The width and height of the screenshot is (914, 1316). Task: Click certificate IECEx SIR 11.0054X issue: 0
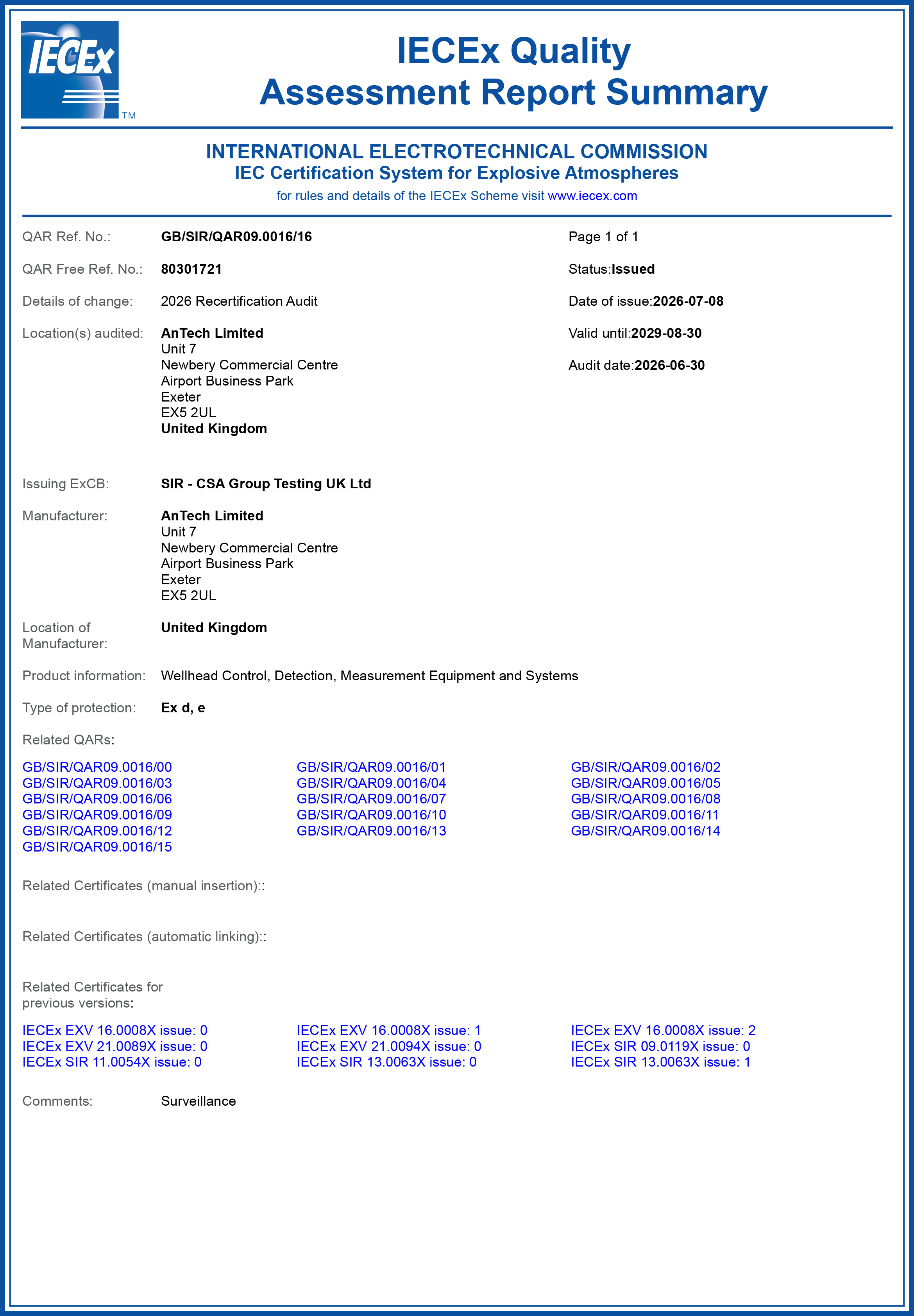coord(112,1061)
